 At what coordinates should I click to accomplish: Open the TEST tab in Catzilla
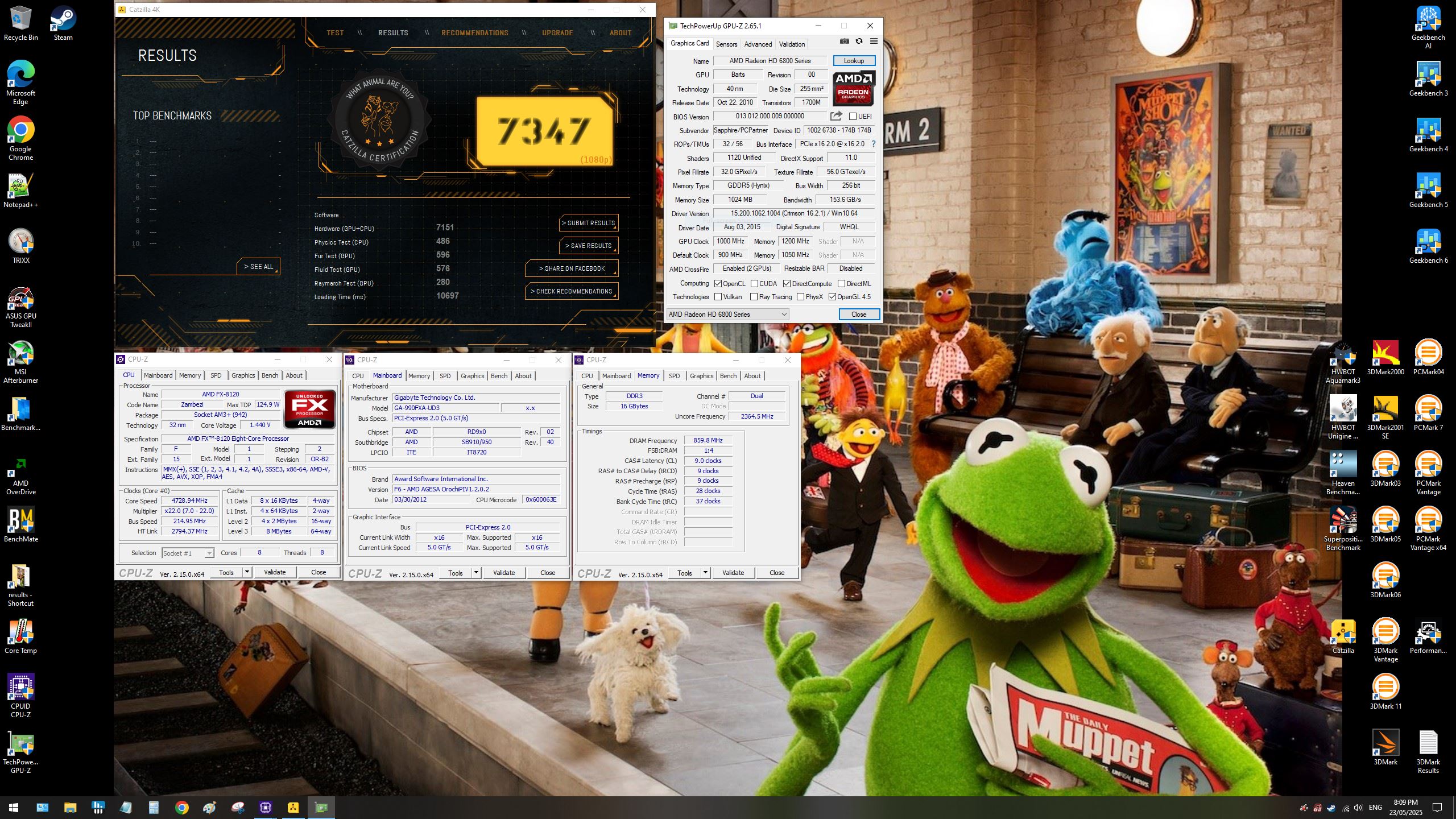(335, 33)
